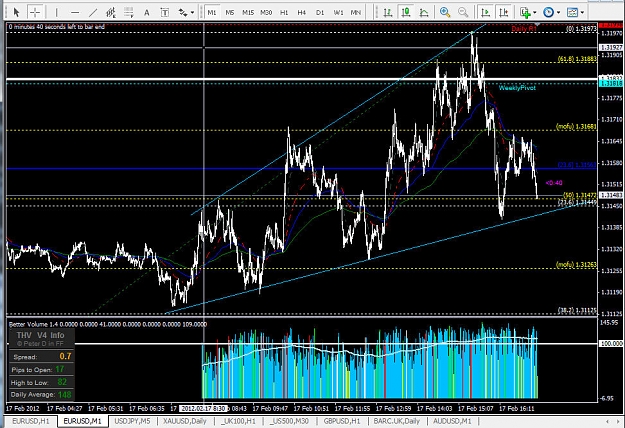Switch to the H4 timeframe
Image resolution: width=625 pixels, height=428 pixels.
tap(302, 13)
